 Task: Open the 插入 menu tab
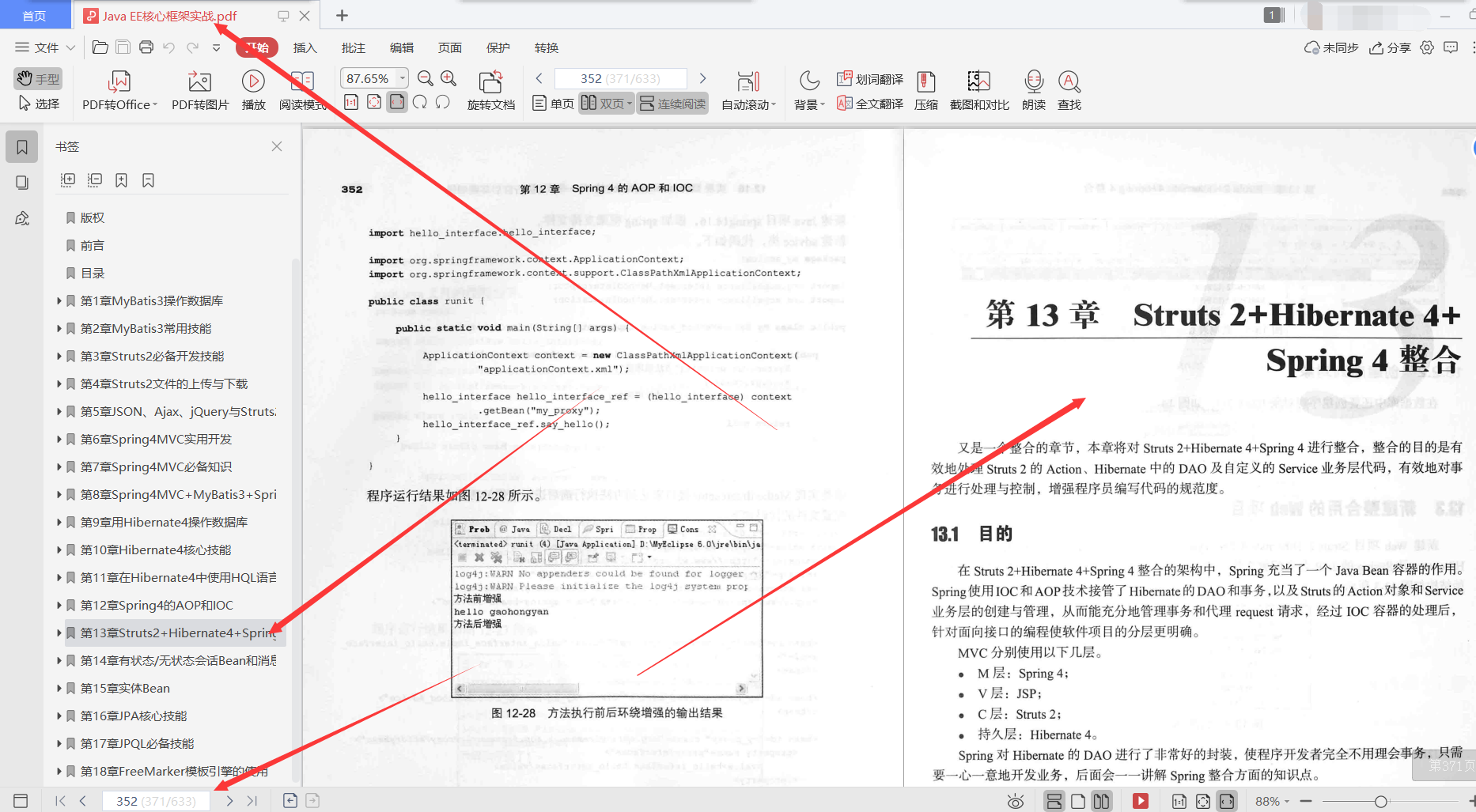click(305, 47)
